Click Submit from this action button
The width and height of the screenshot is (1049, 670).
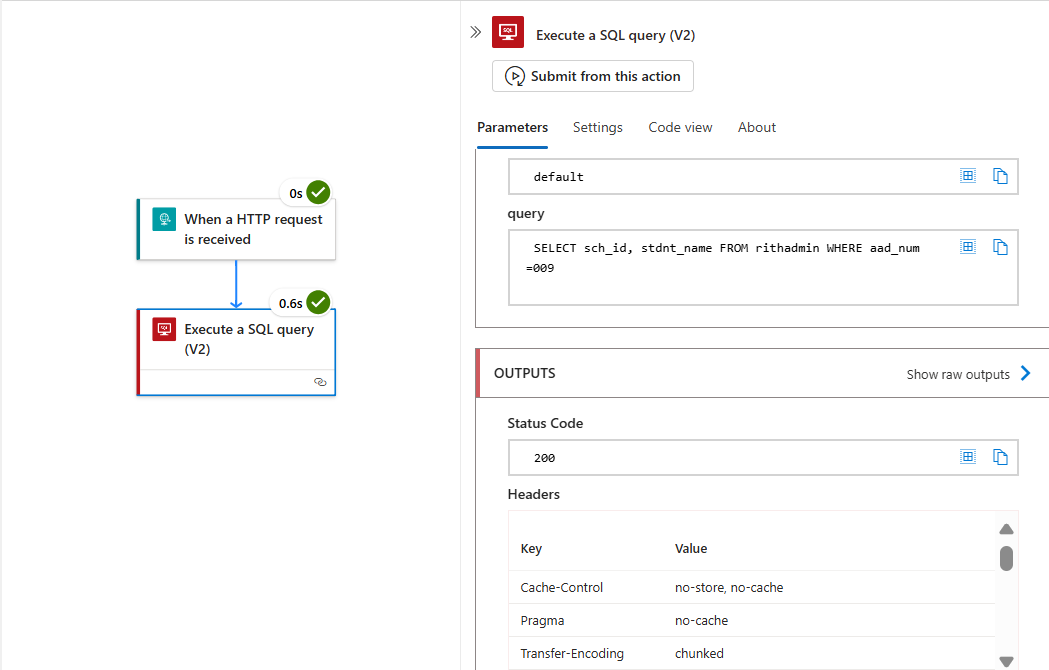pyautogui.click(x=593, y=76)
